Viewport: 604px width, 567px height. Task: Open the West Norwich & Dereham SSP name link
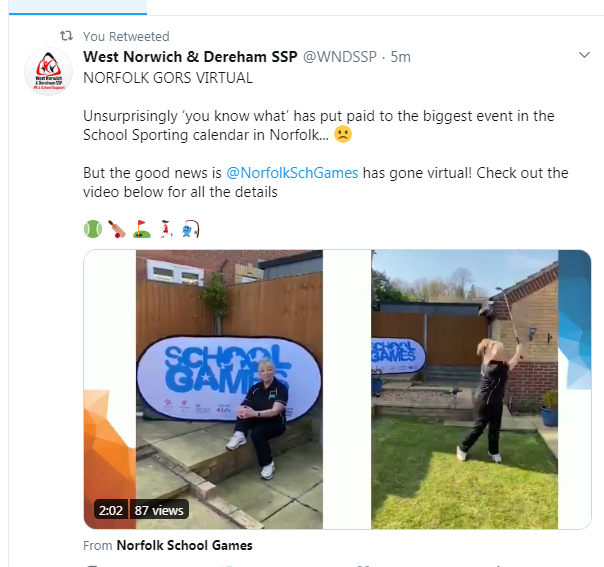(x=190, y=57)
